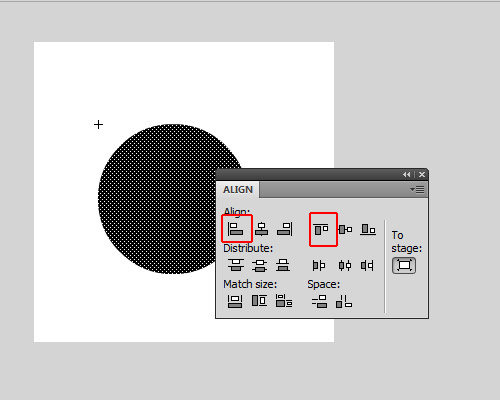Screen dimensions: 500x400
Task: Select Align vertical center icon
Action: (345, 229)
